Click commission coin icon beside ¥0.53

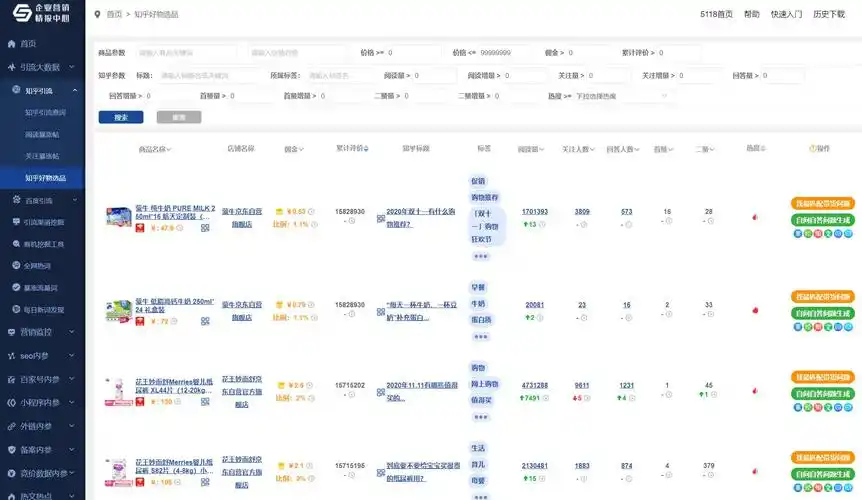(279, 212)
